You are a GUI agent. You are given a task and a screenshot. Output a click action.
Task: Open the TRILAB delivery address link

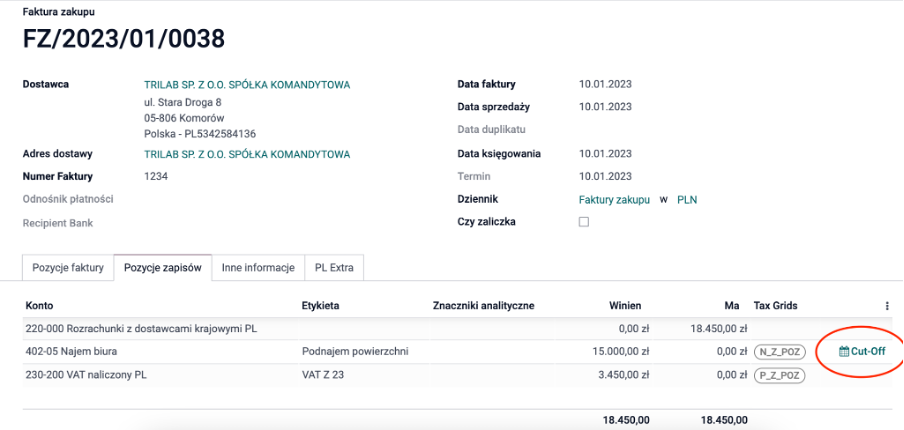click(x=247, y=154)
